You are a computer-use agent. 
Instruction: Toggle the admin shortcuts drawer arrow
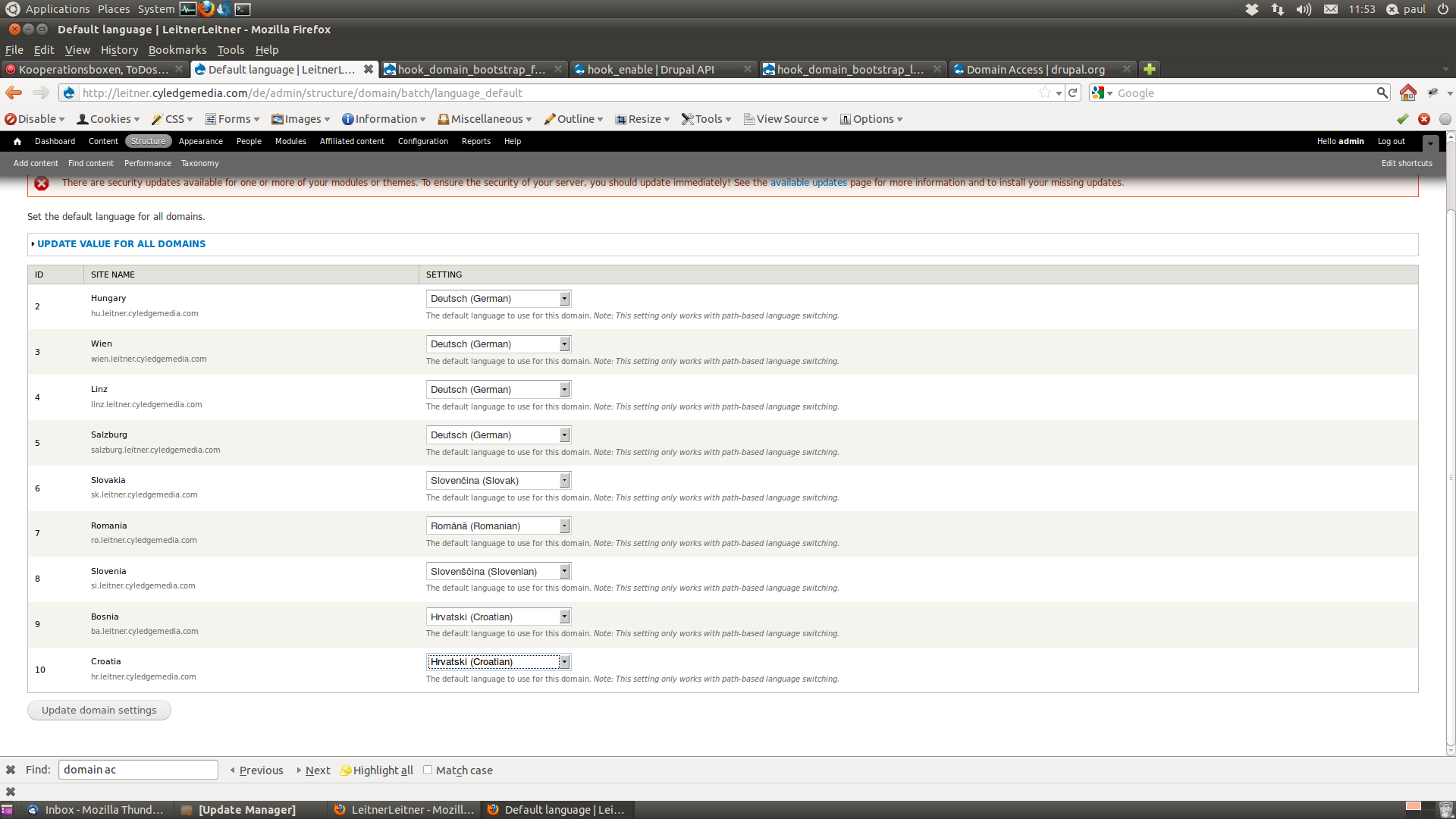tap(1430, 142)
